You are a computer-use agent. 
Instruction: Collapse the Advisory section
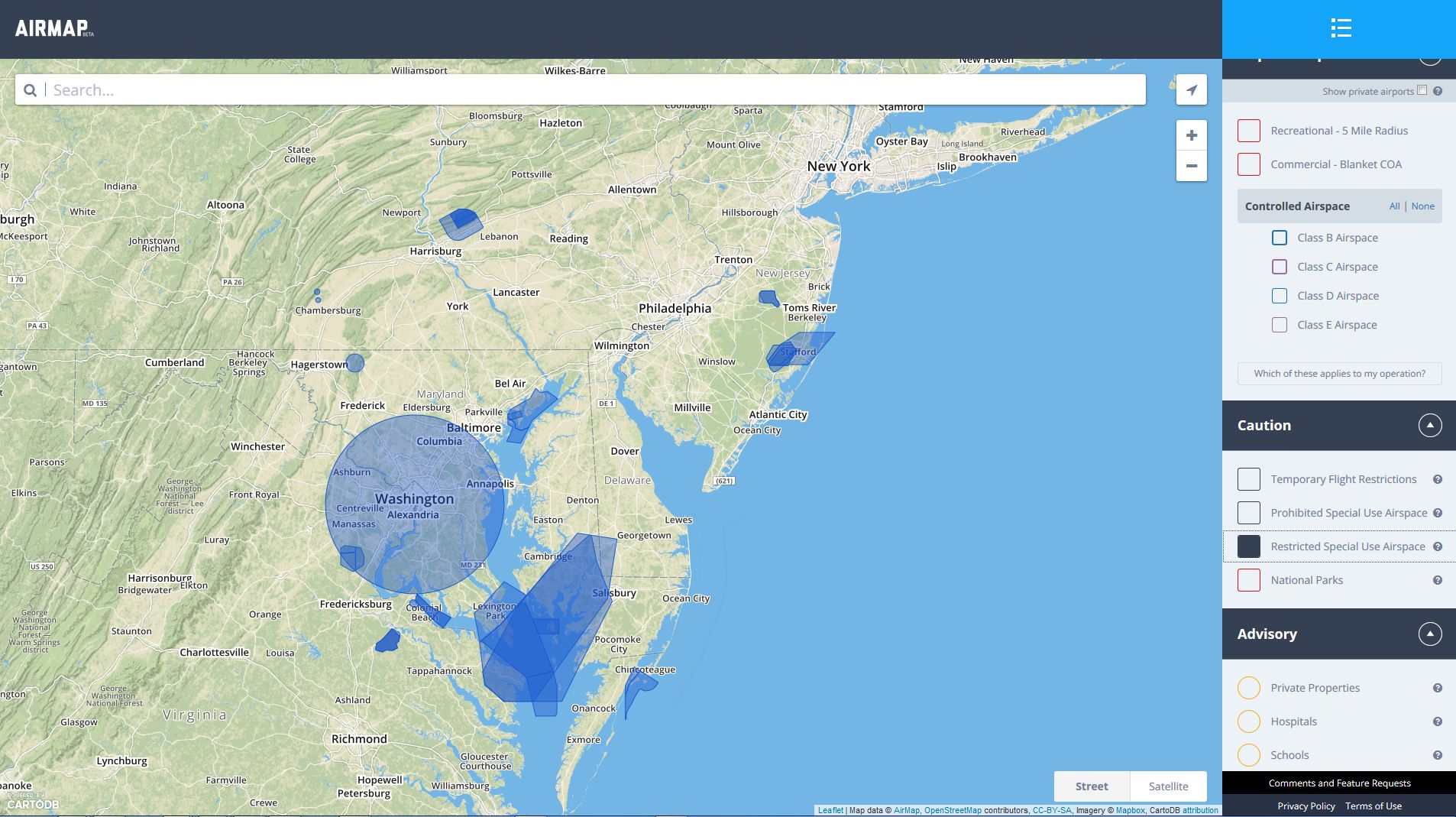pos(1429,634)
